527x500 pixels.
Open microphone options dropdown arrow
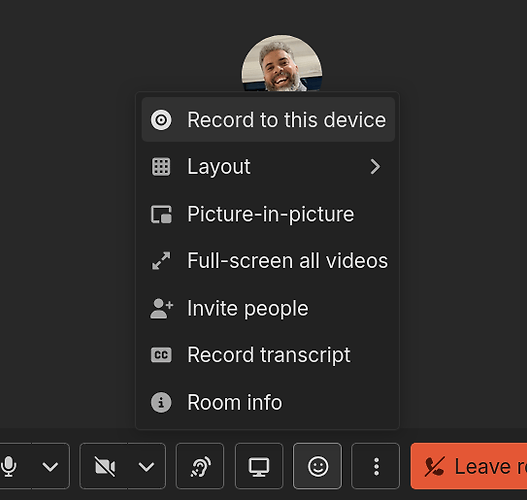coord(50,466)
